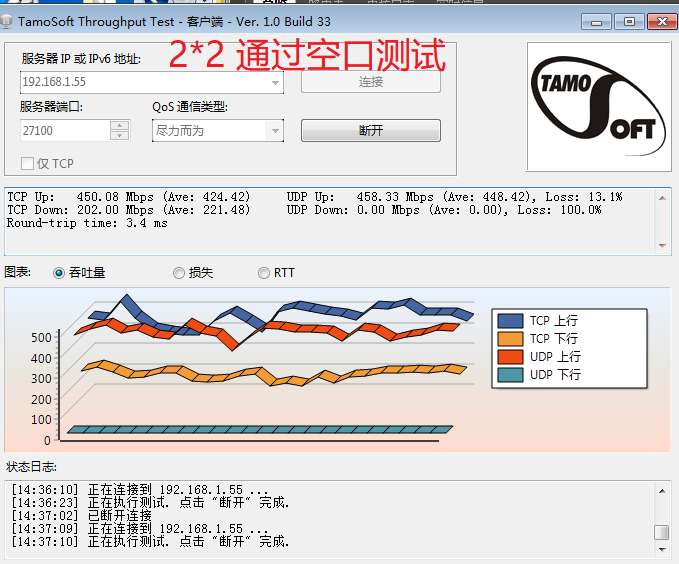The height and width of the screenshot is (564, 679).
Task: Click log entry "[14:37:09] 正在连接到"
Action: (139, 528)
